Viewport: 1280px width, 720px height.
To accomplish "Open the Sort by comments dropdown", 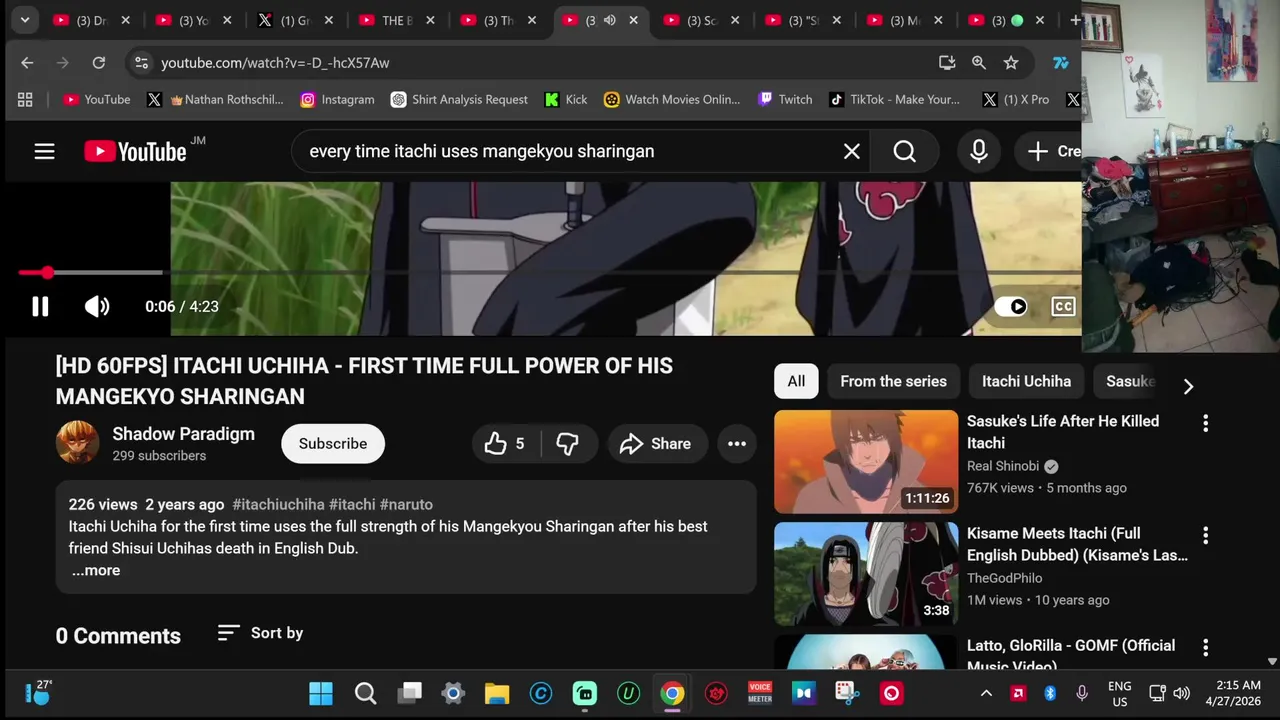I will [260, 633].
